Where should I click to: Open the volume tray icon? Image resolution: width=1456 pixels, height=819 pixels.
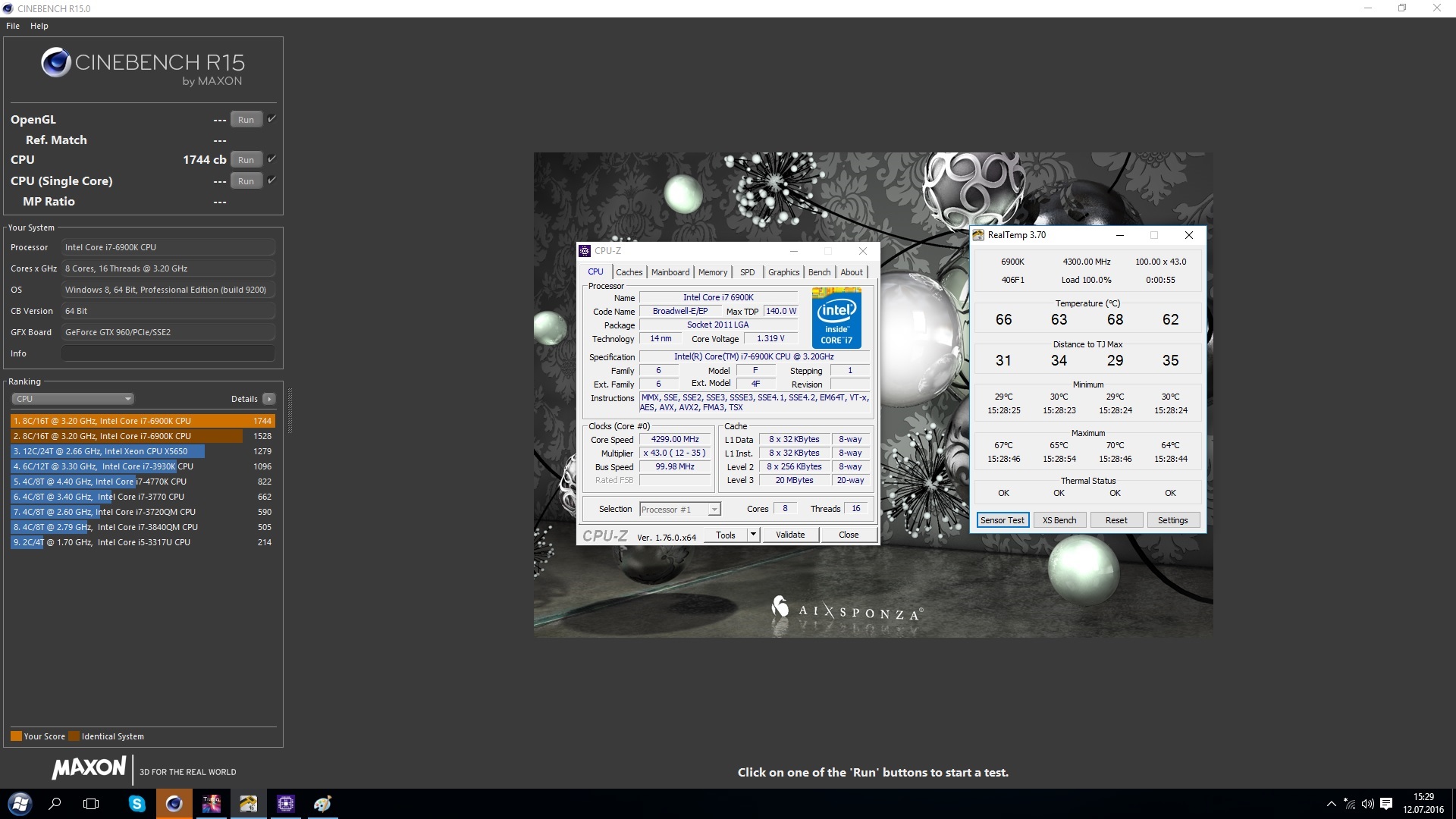tap(1368, 804)
